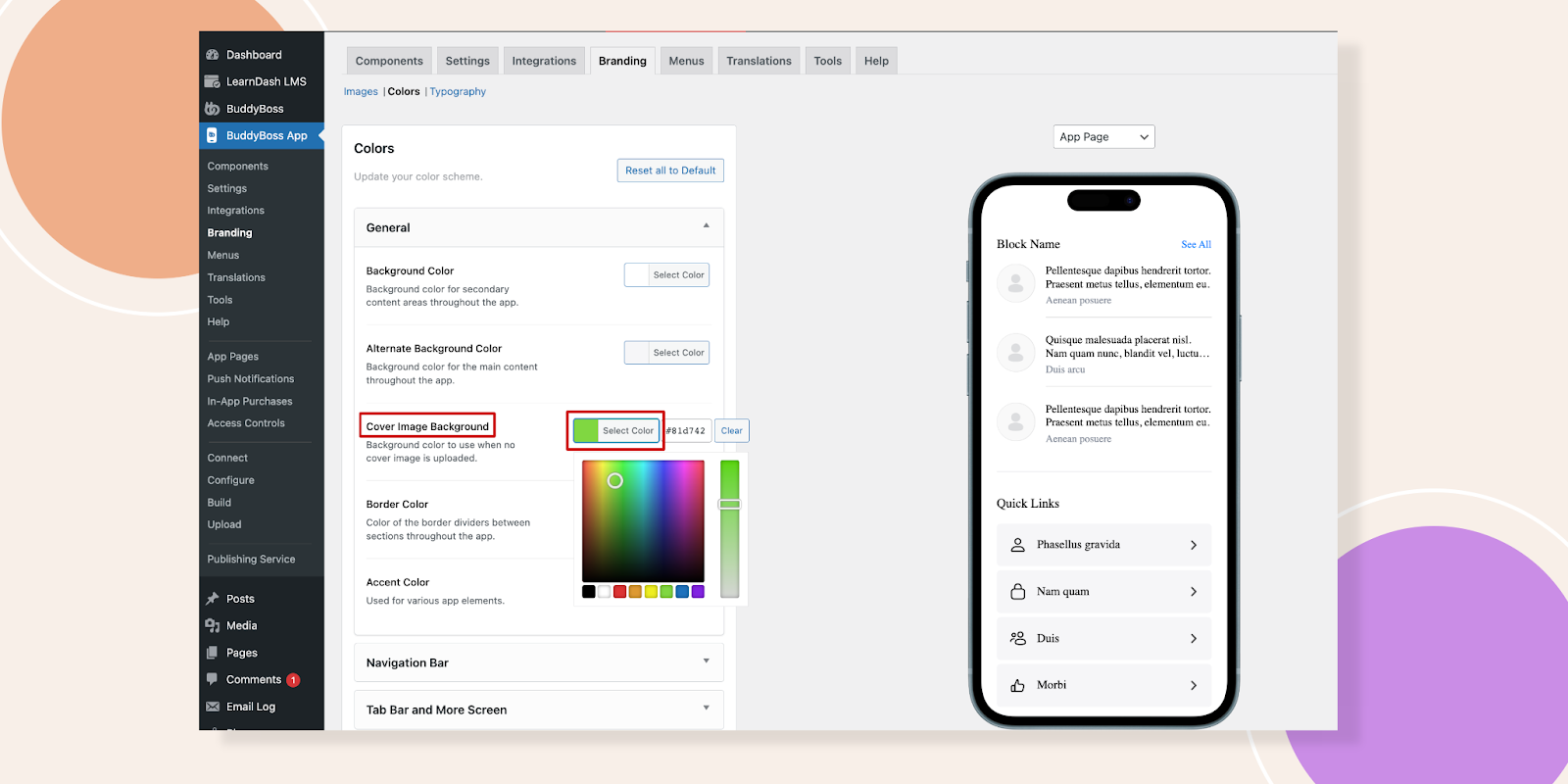Collapse the General section
Viewport: 1568px width, 784px height.
[x=706, y=226]
